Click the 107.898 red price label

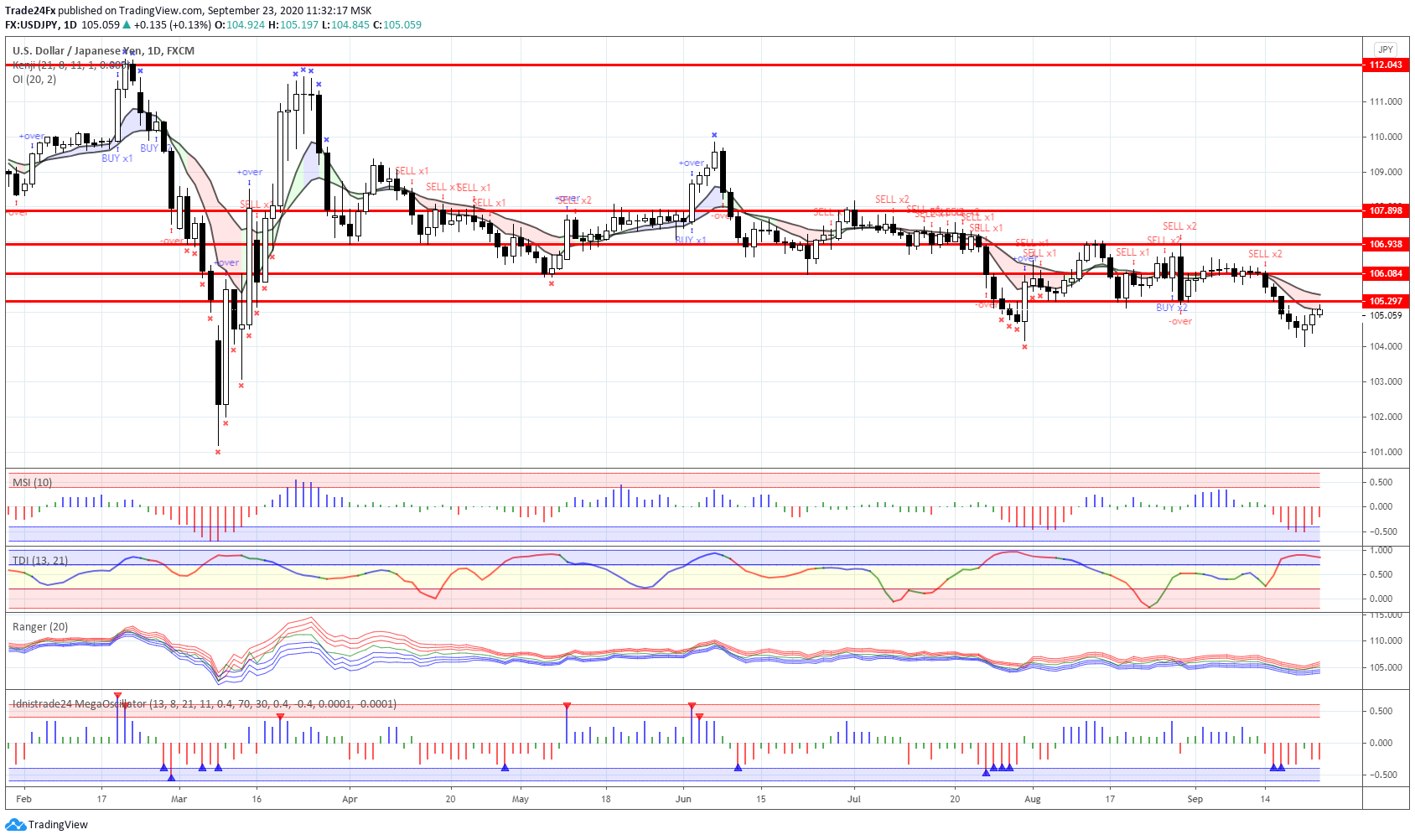[1386, 210]
